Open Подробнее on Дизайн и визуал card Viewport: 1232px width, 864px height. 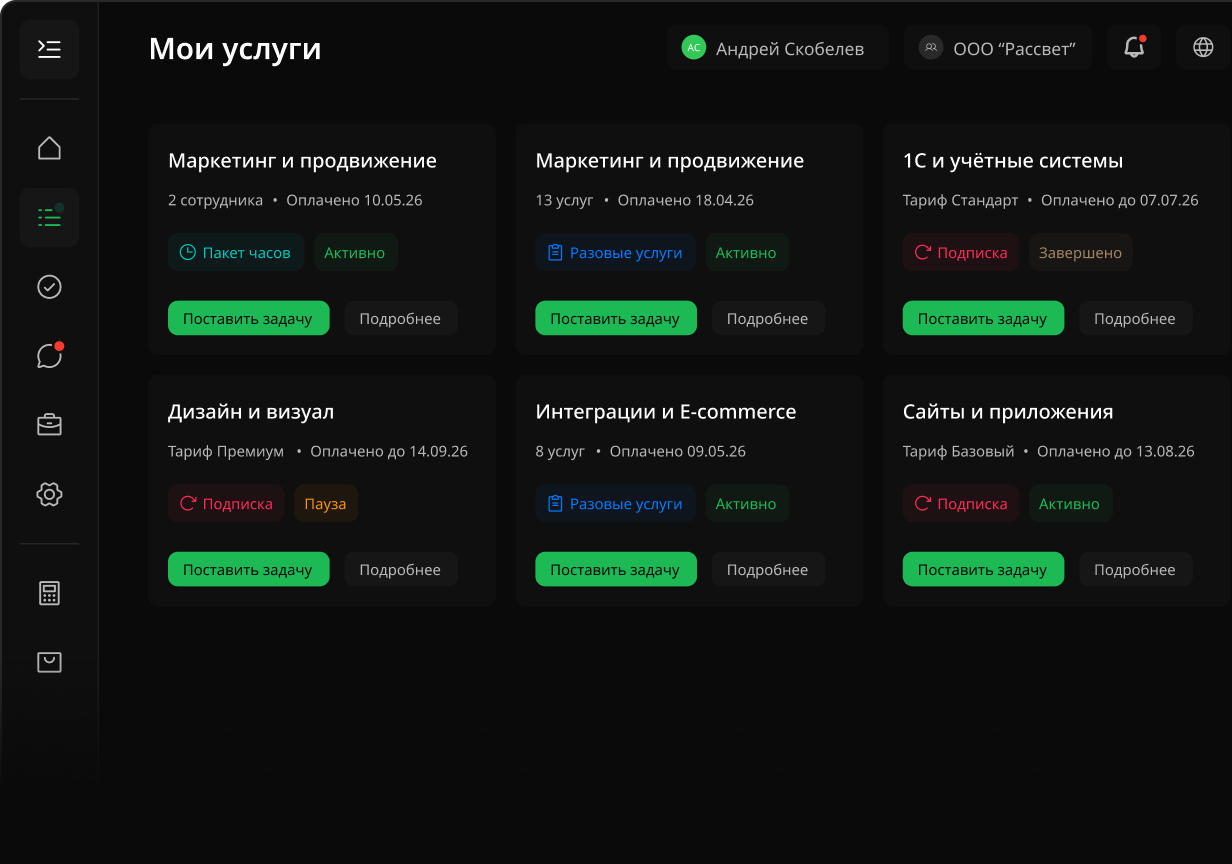401,569
